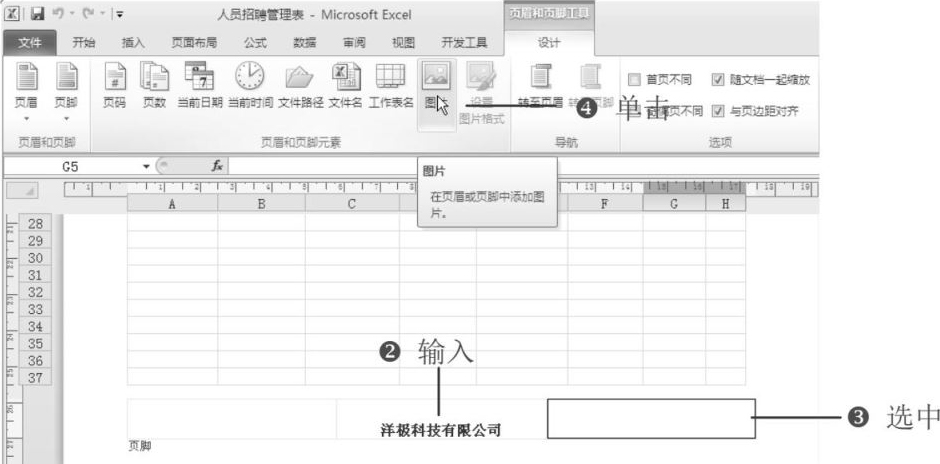Select row 28 header

tap(35, 224)
